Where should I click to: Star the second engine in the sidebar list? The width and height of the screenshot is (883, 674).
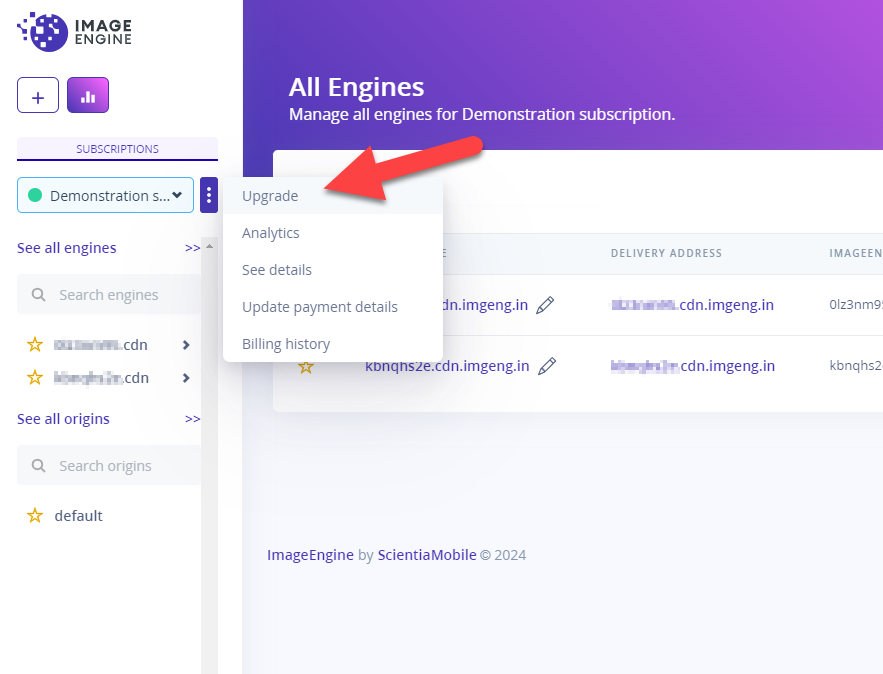[x=35, y=377]
